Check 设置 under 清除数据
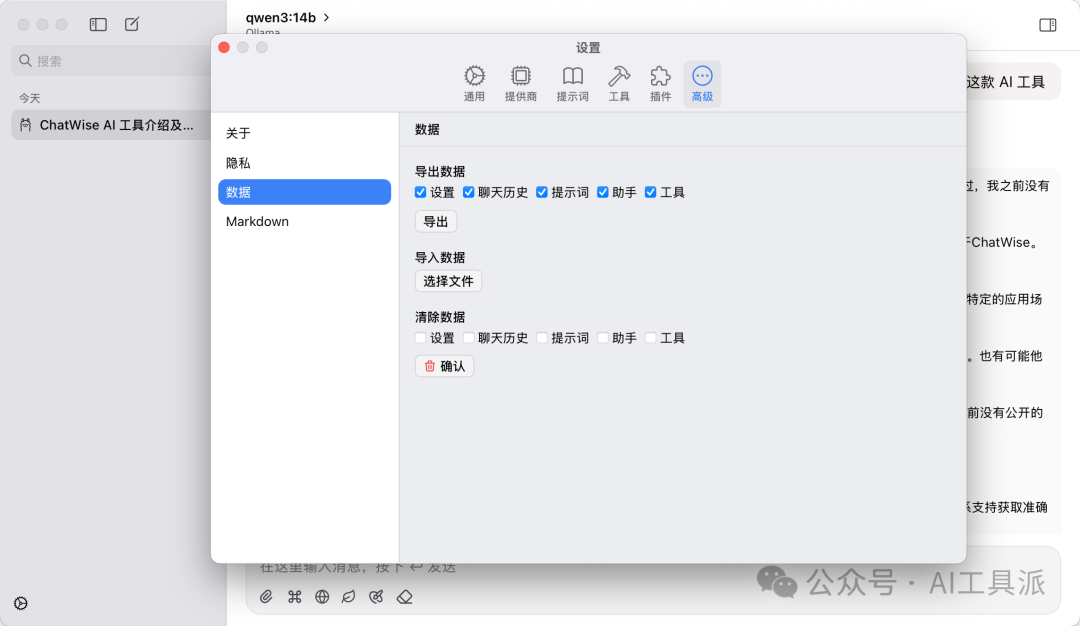1080x626 pixels. 420,337
